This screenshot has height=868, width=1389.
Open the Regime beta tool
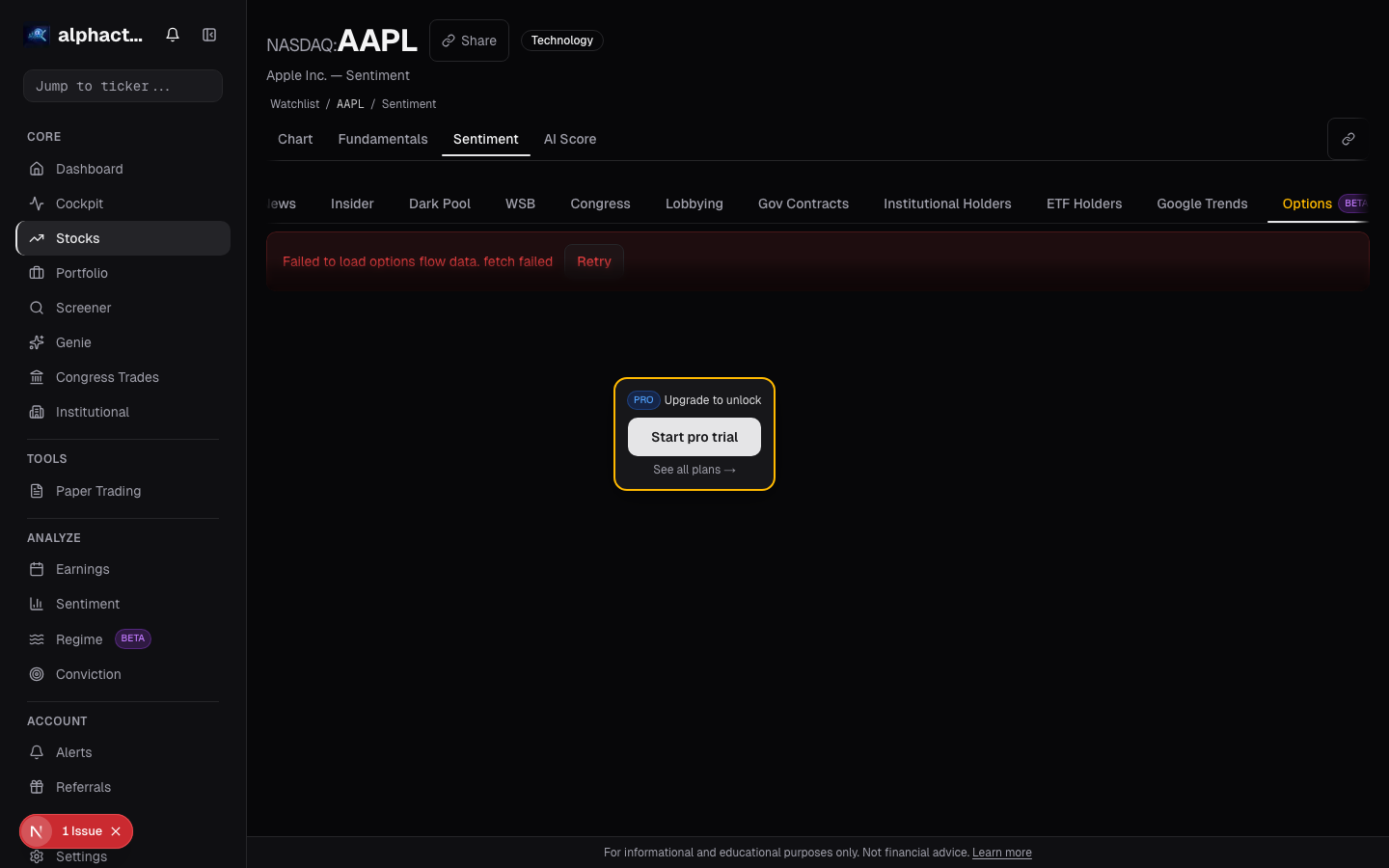(x=79, y=639)
